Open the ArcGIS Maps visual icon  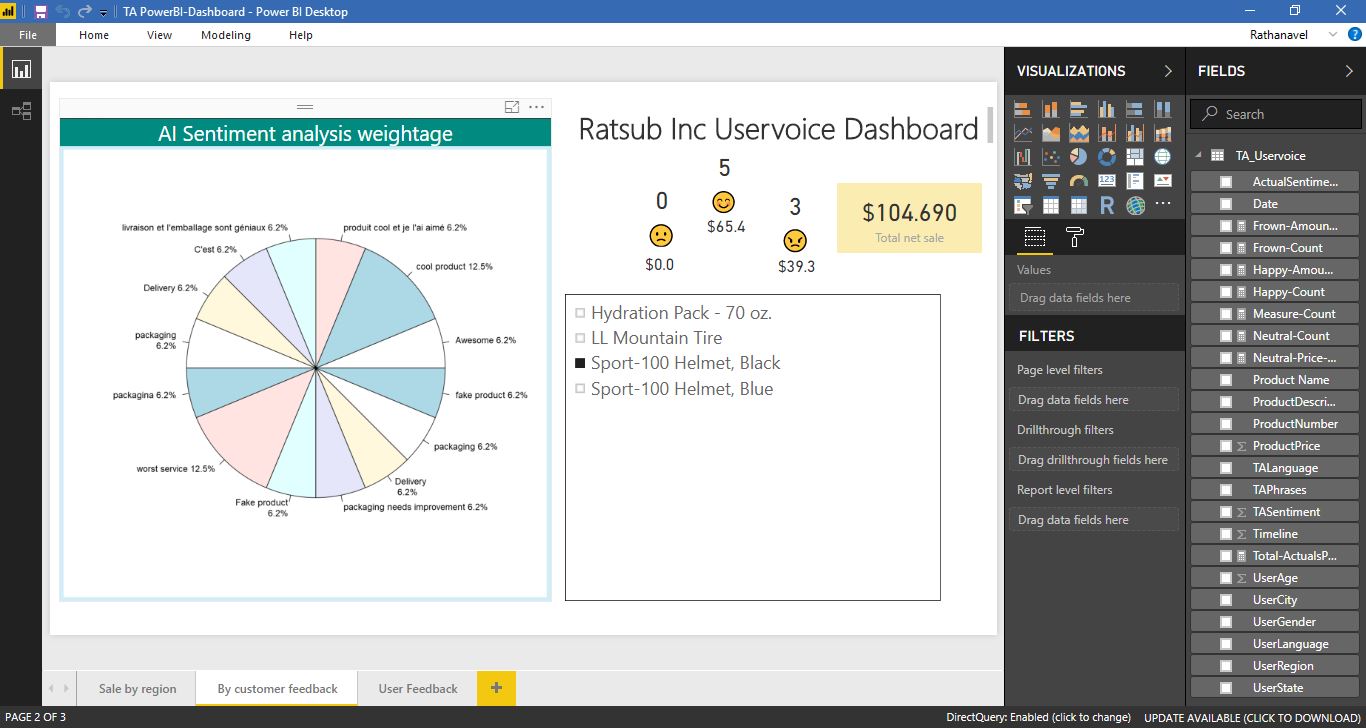[1135, 204]
